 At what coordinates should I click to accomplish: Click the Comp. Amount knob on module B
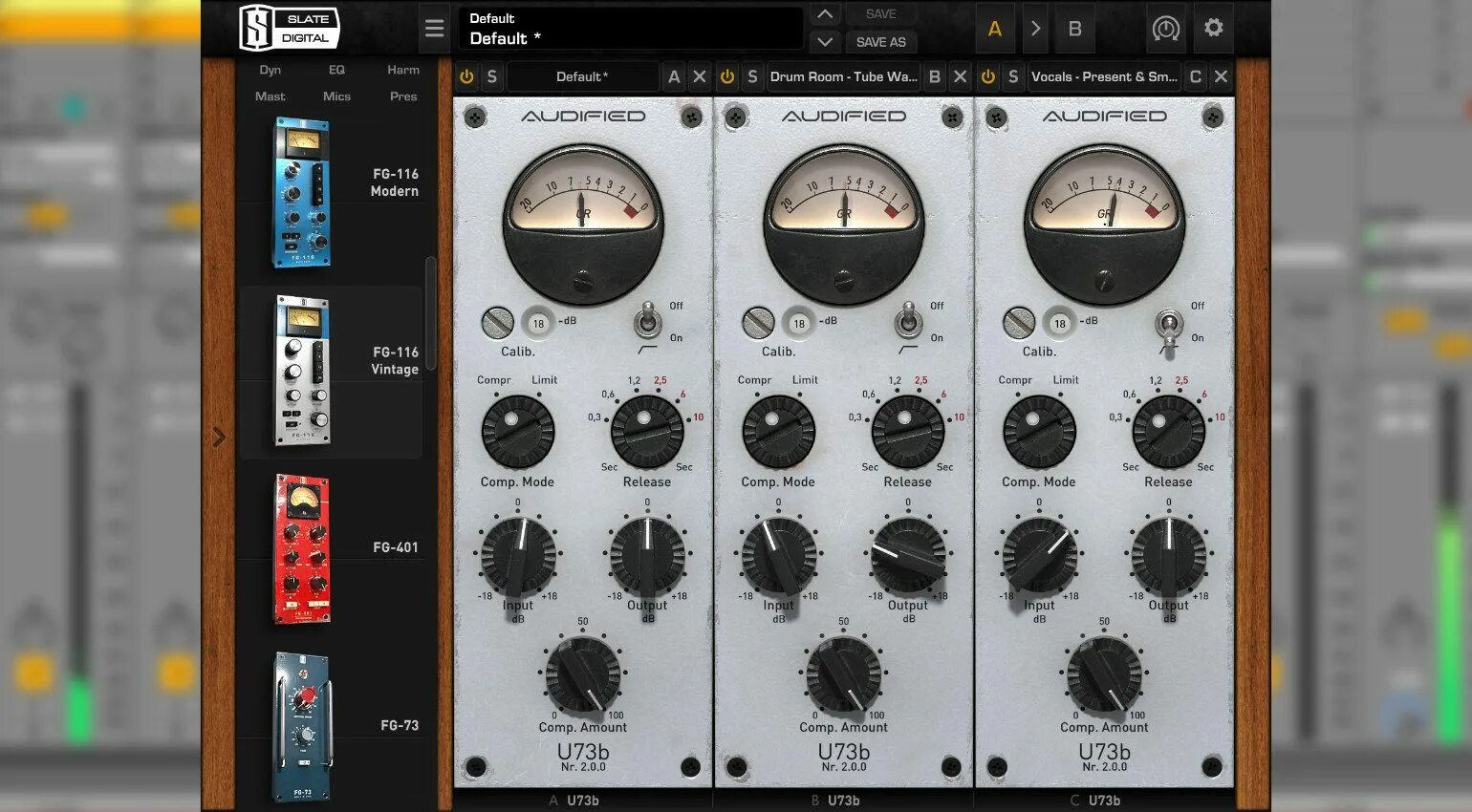(x=844, y=675)
